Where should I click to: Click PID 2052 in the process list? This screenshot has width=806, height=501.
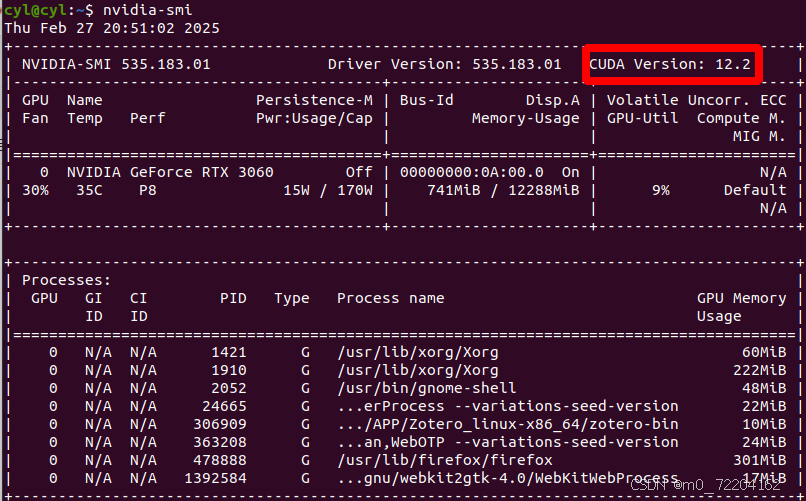click(229, 388)
